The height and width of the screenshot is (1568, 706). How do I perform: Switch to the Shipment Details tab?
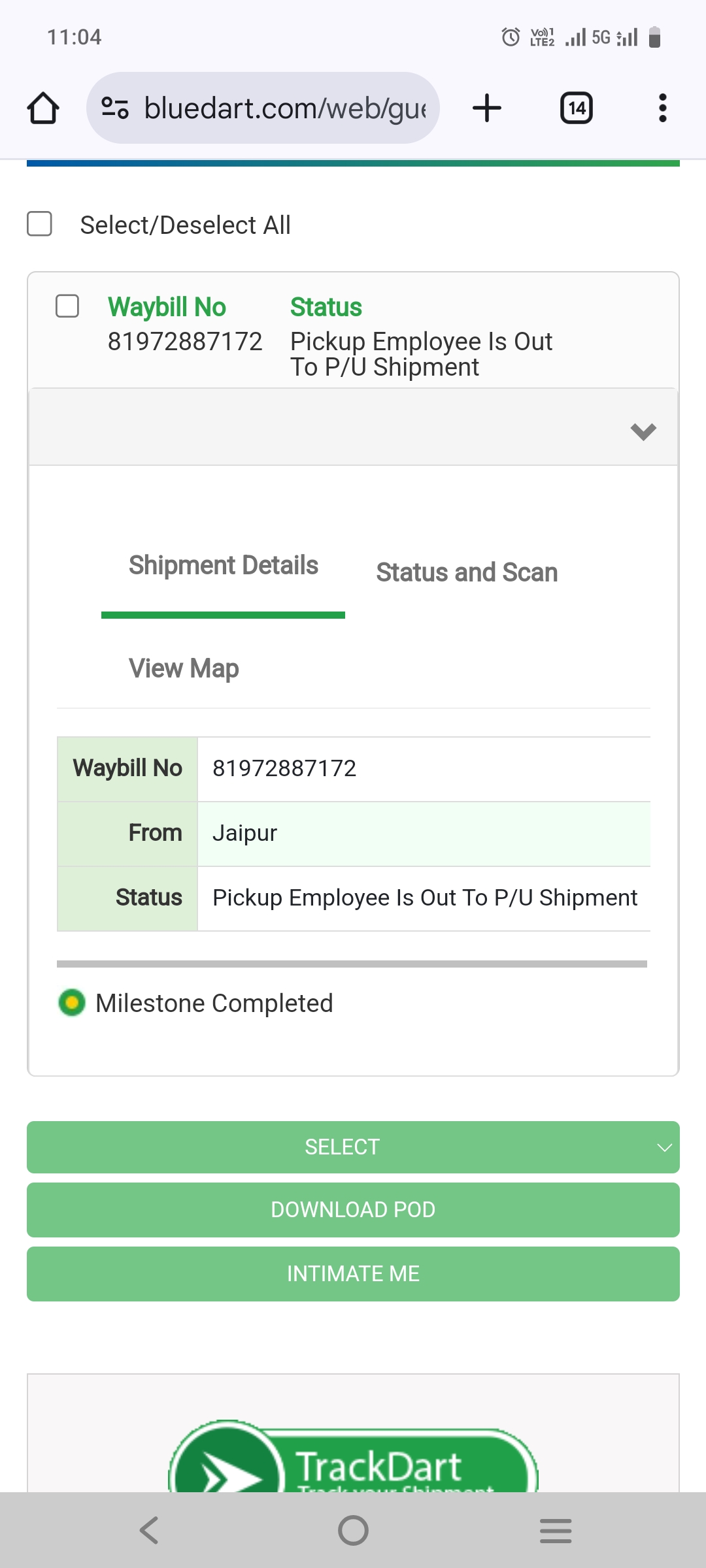224,566
